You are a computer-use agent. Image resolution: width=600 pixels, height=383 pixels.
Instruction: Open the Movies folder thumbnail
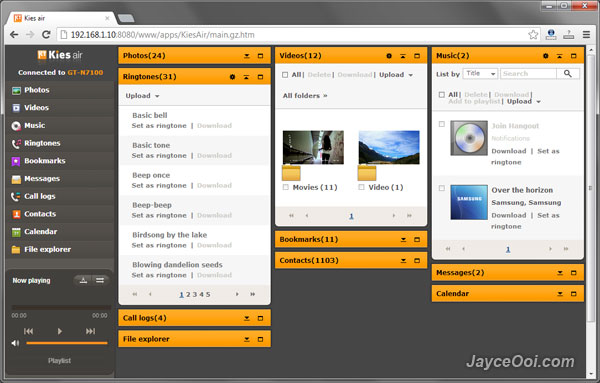(x=313, y=148)
